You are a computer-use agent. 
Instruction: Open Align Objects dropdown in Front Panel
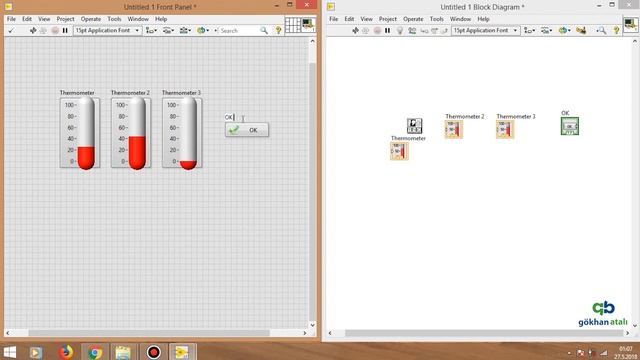(151, 31)
